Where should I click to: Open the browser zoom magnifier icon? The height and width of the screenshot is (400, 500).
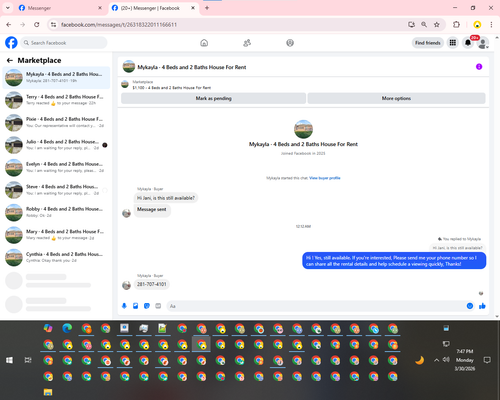pyautogui.click(x=424, y=24)
